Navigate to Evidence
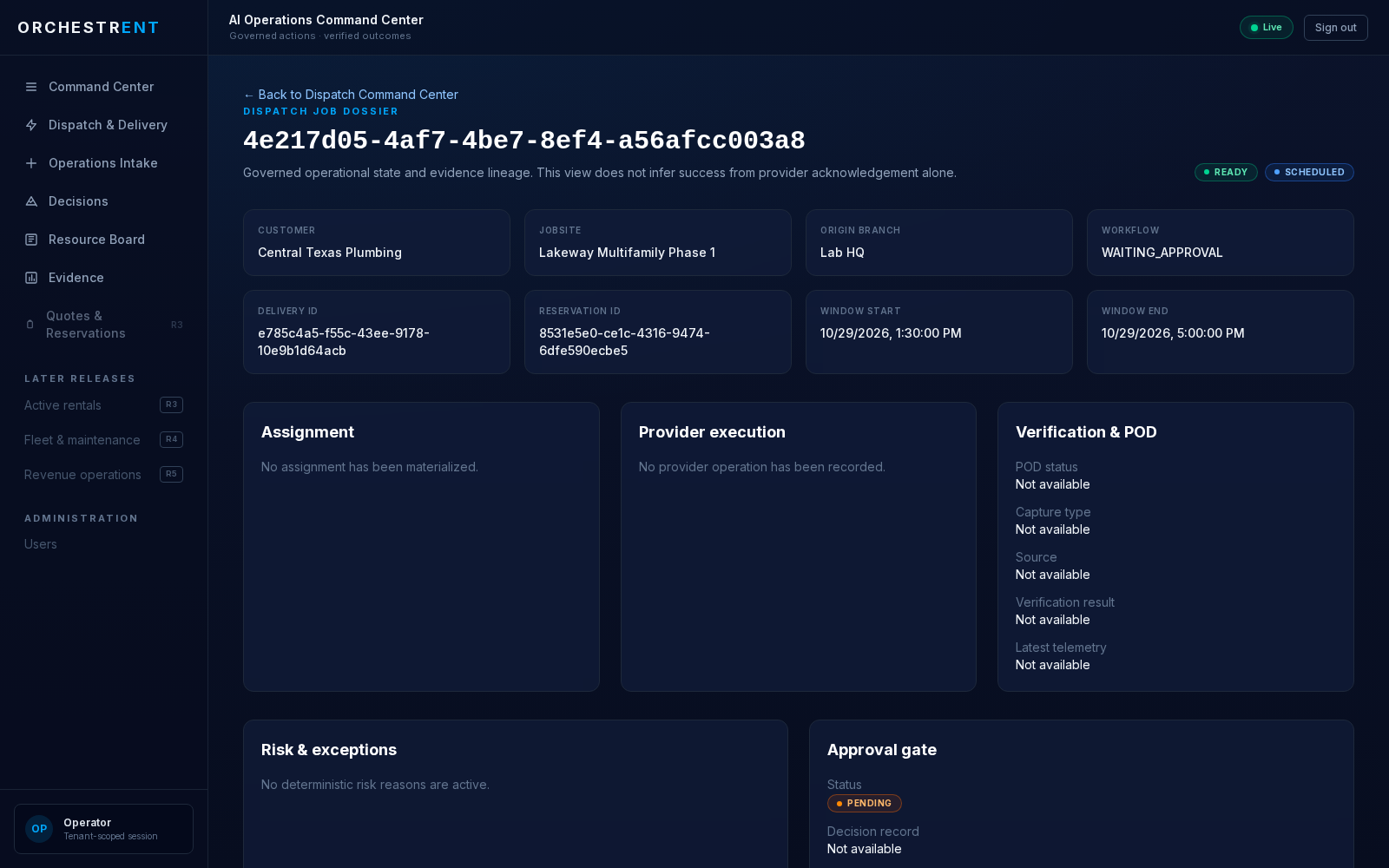 point(103,278)
